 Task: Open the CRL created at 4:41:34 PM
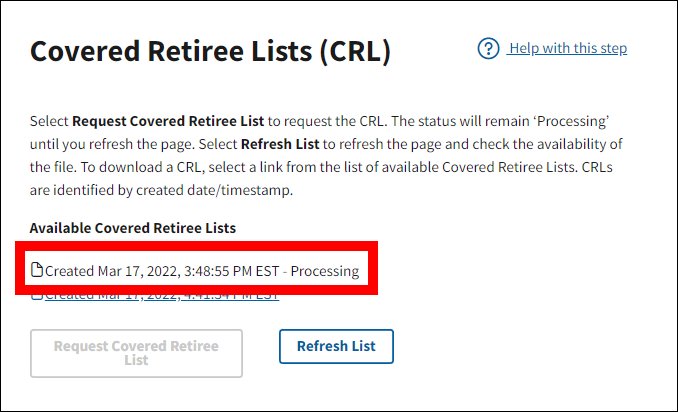(161, 296)
